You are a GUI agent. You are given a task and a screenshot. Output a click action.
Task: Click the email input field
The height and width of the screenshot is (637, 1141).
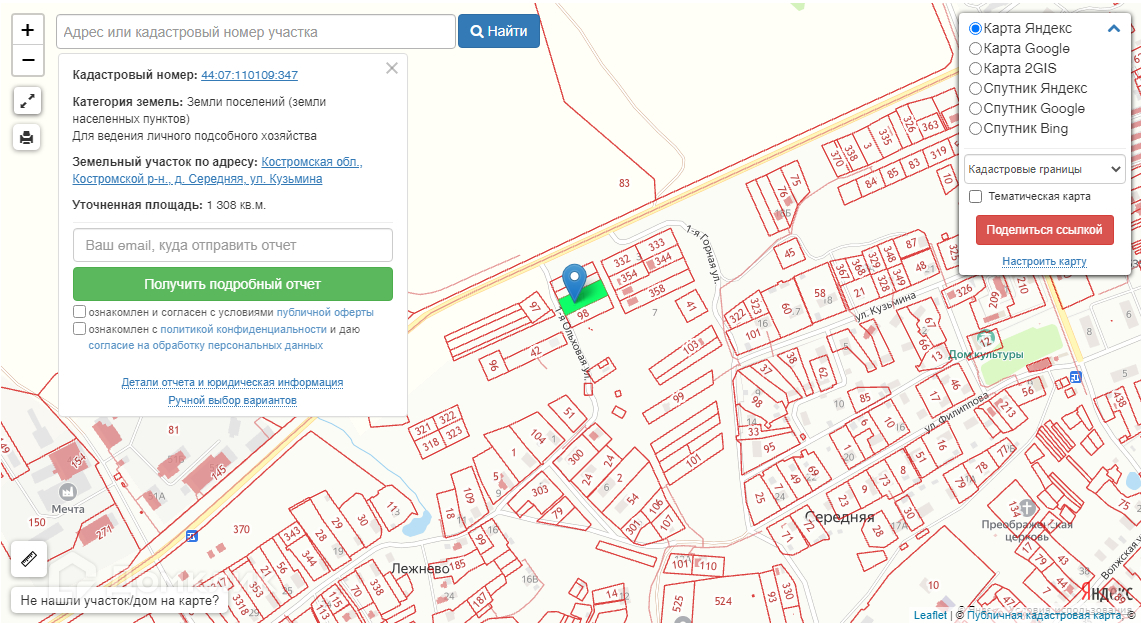click(232, 245)
